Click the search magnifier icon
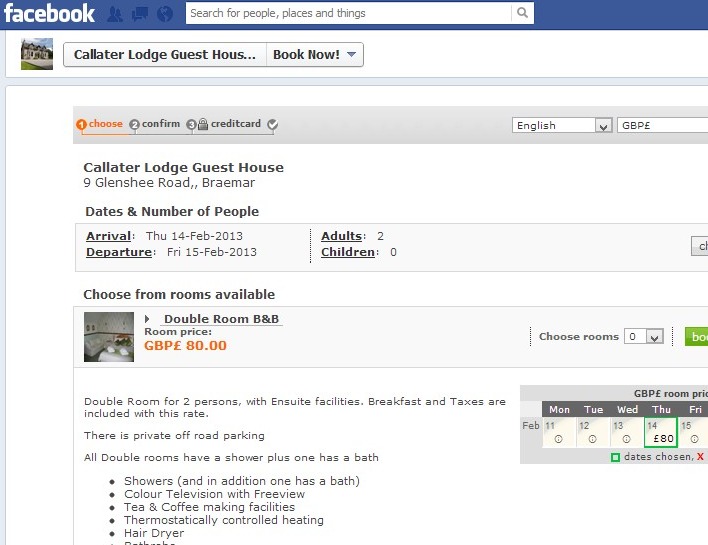Screen dimensions: 708x545 522,13
